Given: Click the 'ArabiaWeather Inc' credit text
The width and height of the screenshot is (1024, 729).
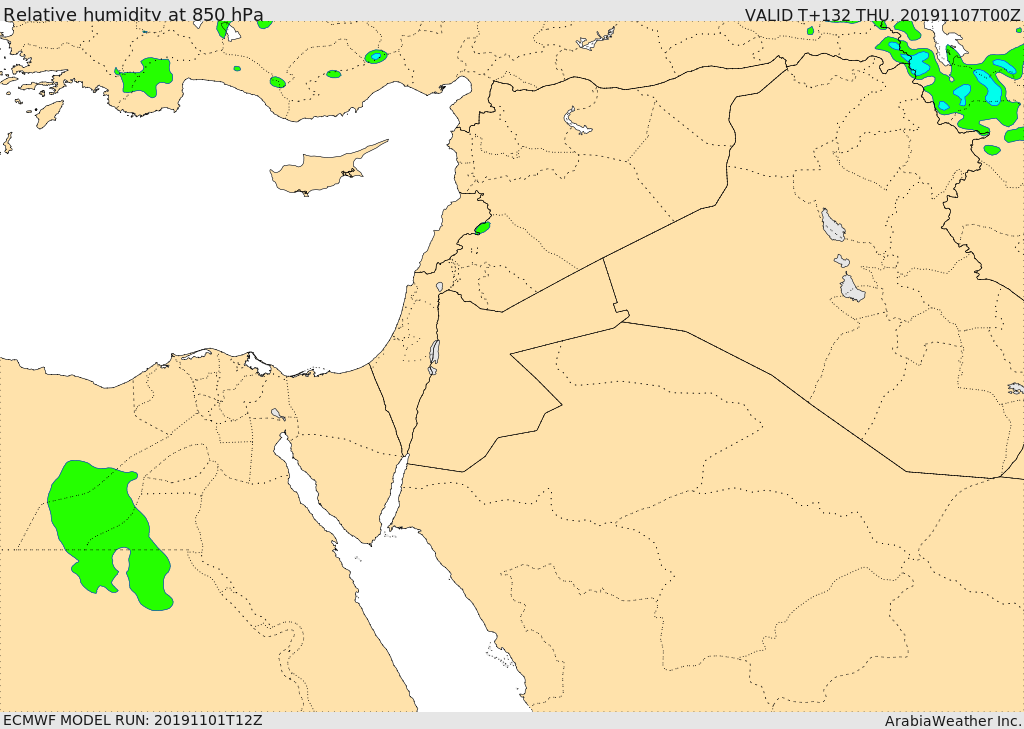Looking at the screenshot, I should click(953, 721).
